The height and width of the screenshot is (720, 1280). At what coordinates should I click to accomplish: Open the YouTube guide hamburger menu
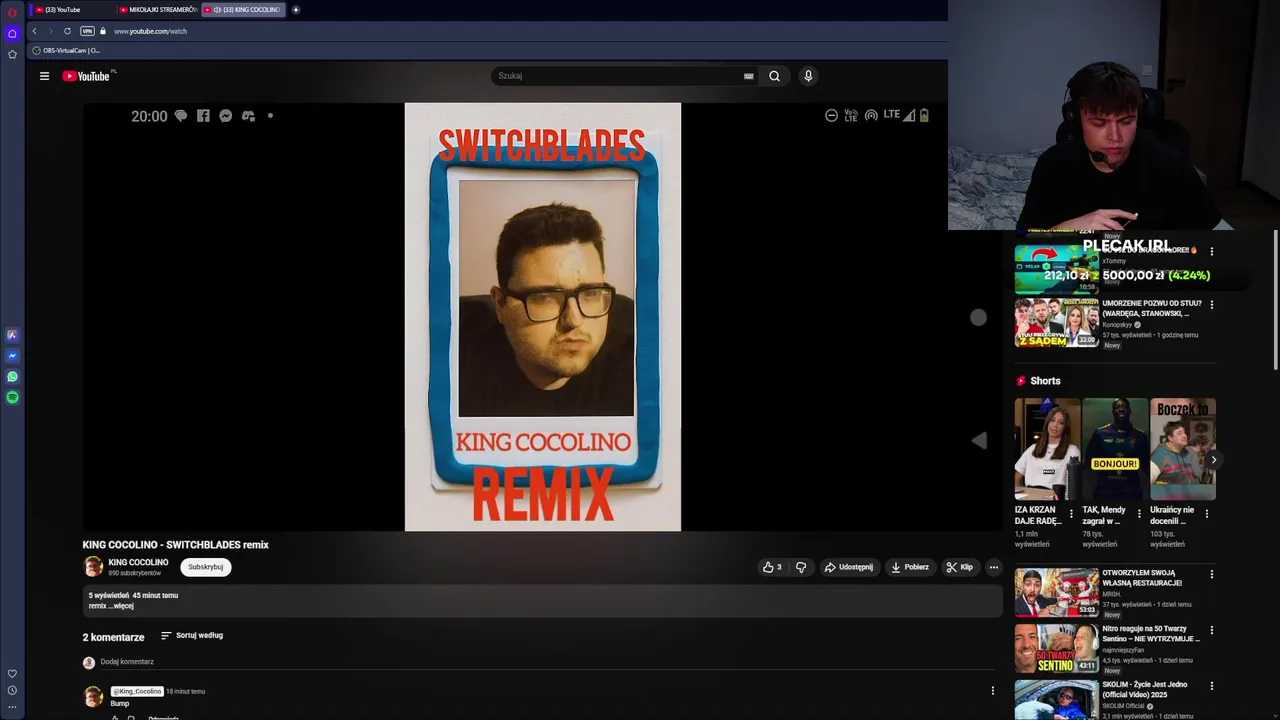[44, 76]
